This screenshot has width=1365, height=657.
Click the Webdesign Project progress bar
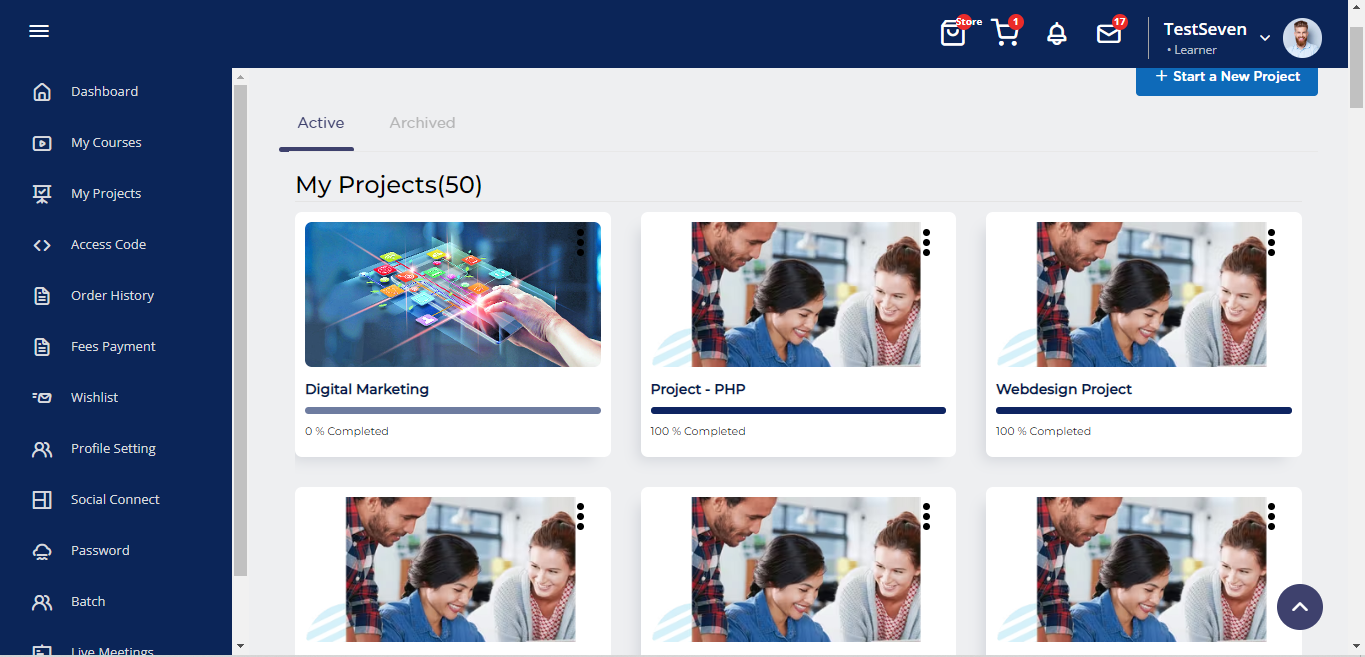(1144, 410)
